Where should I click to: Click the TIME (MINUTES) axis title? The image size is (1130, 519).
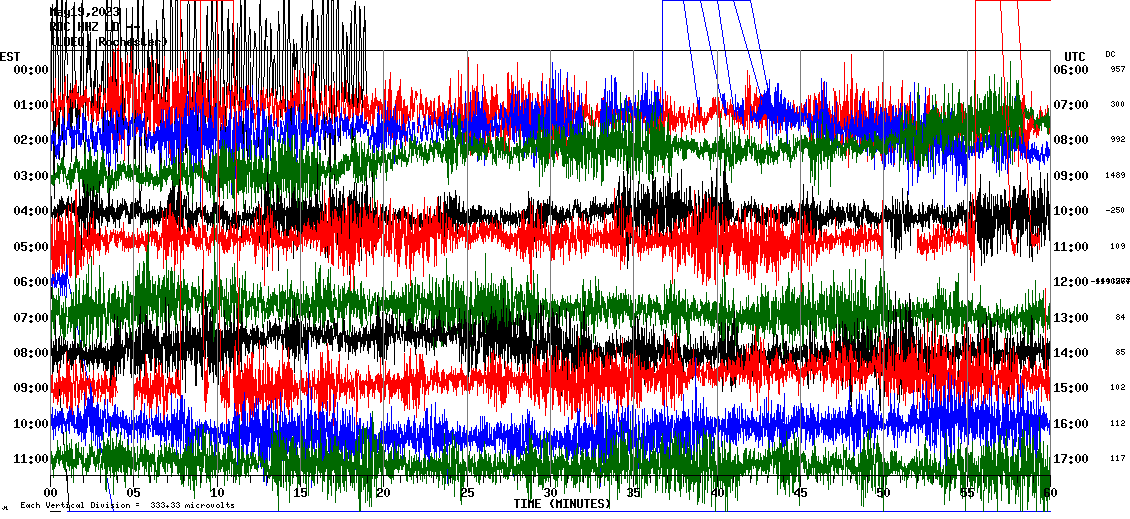point(561,504)
